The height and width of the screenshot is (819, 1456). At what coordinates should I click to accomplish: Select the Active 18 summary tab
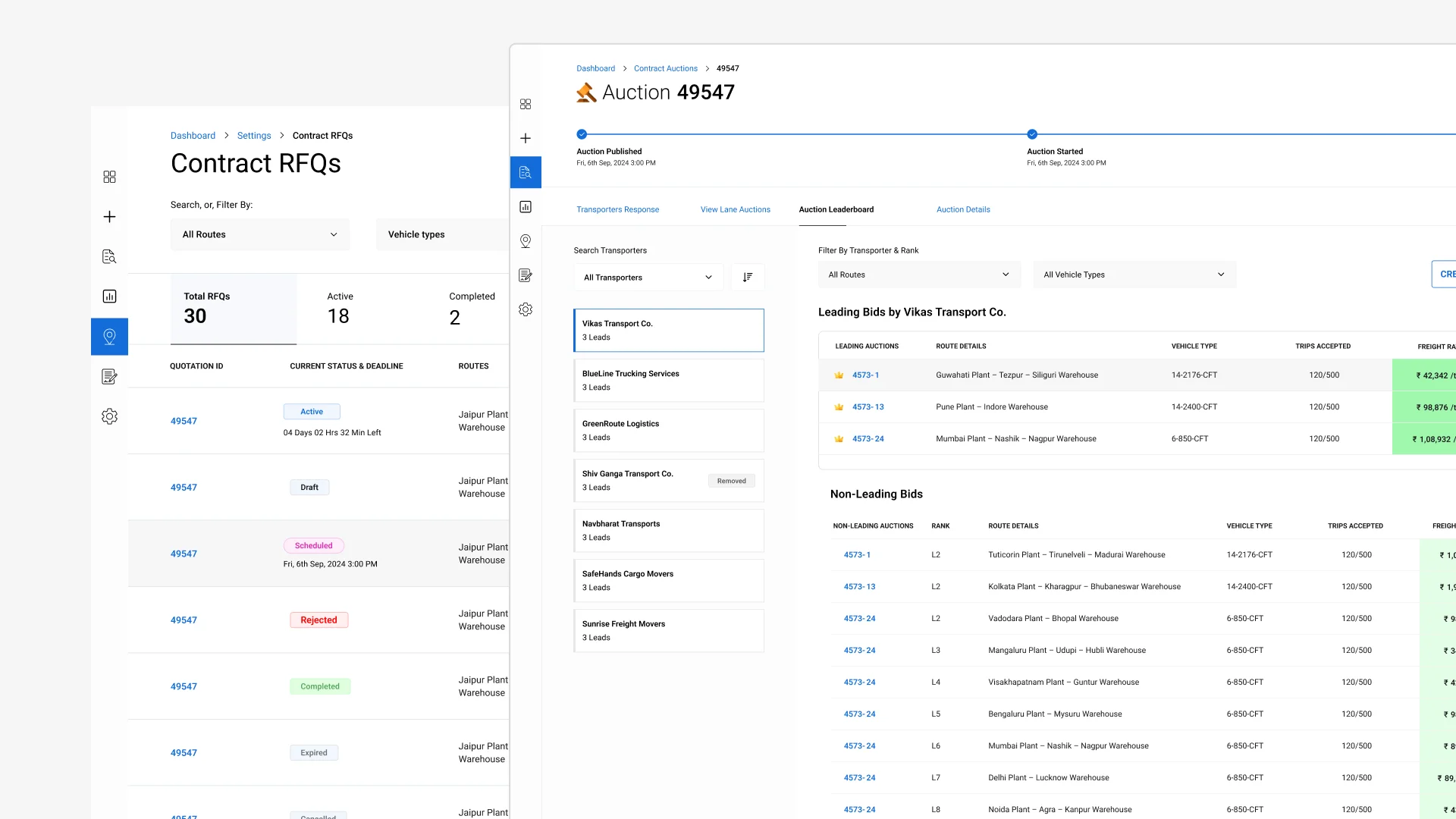click(x=340, y=309)
